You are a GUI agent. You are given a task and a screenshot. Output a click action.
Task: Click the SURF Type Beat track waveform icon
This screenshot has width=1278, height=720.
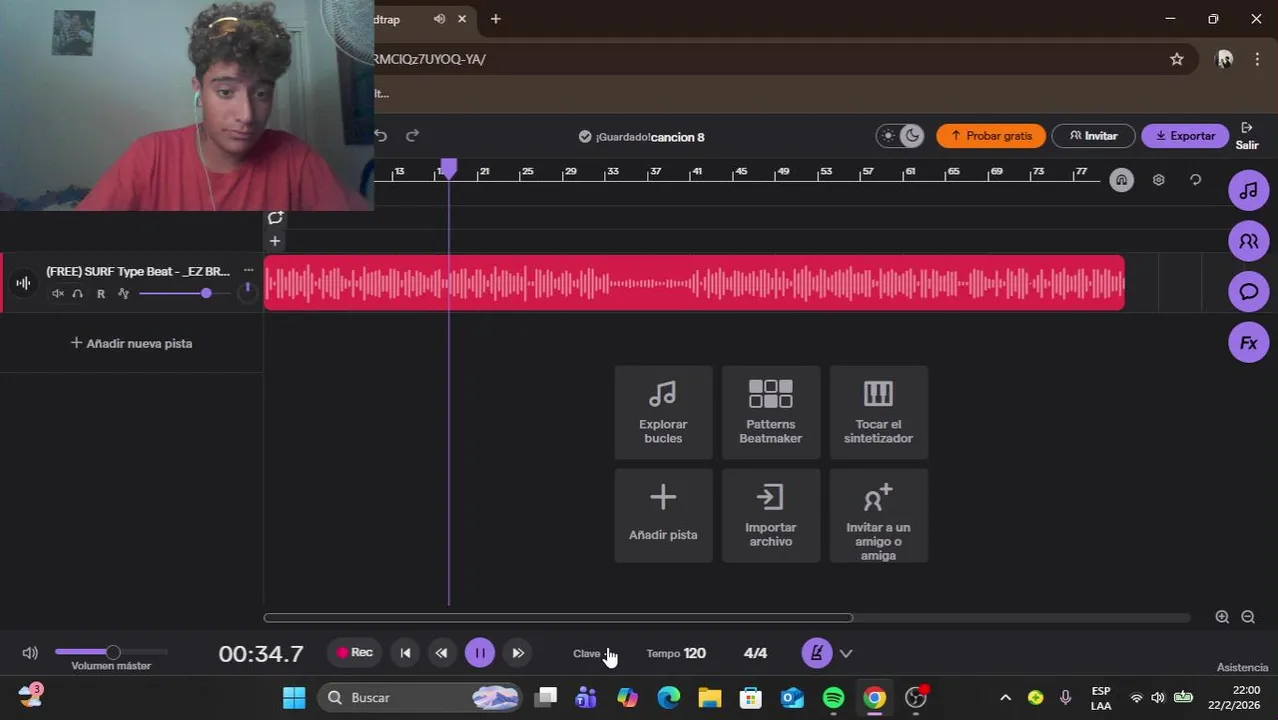[23, 283]
